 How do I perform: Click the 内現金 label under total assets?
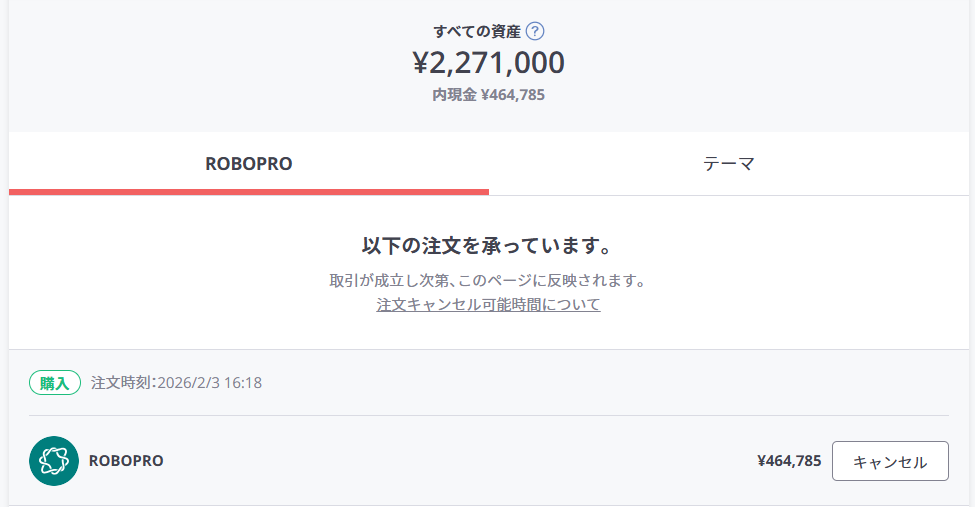(454, 95)
